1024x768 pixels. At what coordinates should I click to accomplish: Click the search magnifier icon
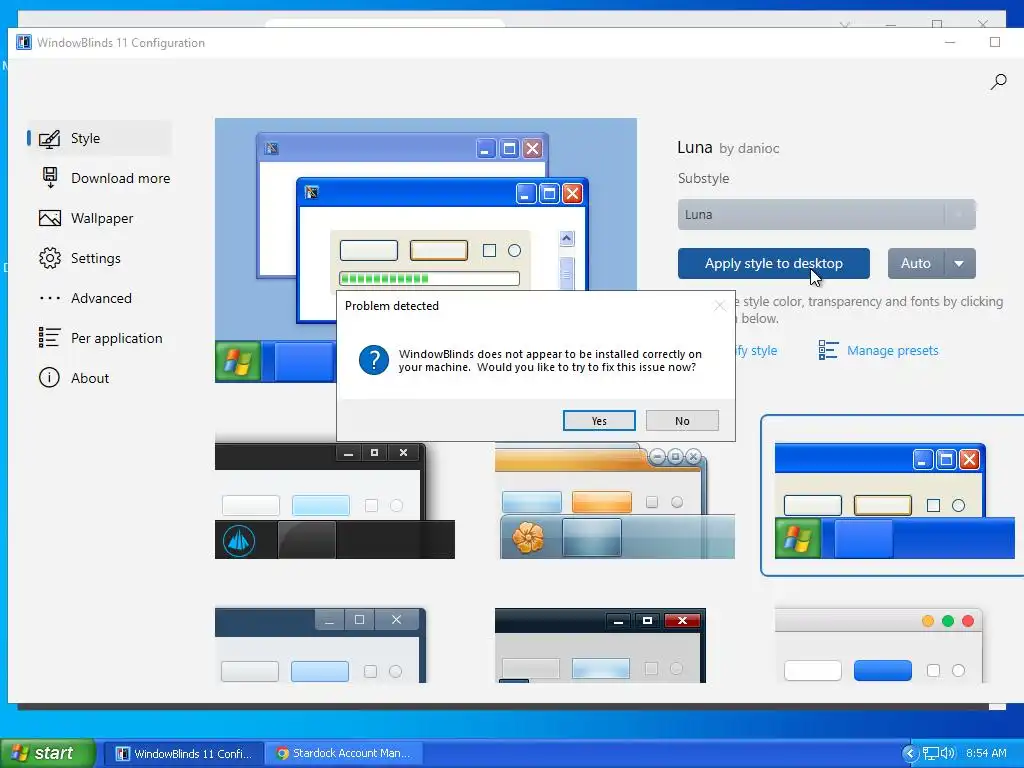[998, 82]
